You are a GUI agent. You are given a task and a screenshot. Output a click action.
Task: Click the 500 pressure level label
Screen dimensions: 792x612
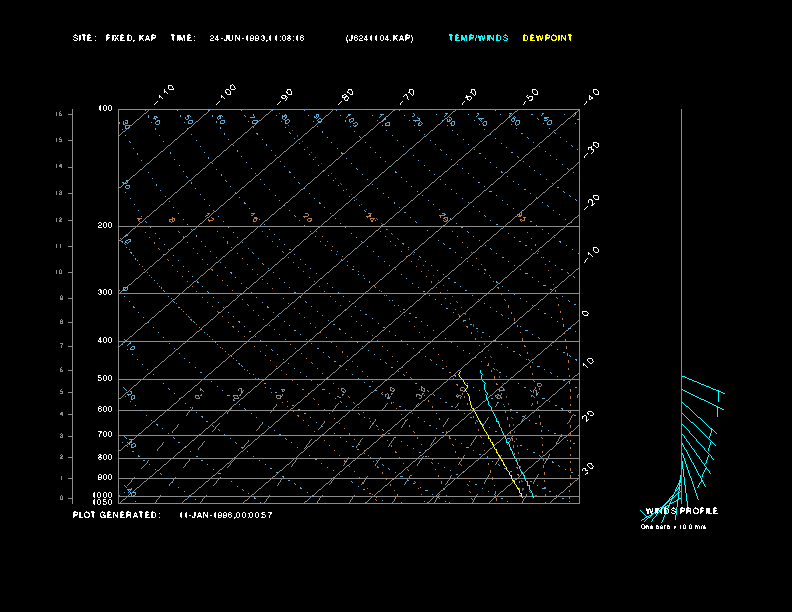coord(104,379)
